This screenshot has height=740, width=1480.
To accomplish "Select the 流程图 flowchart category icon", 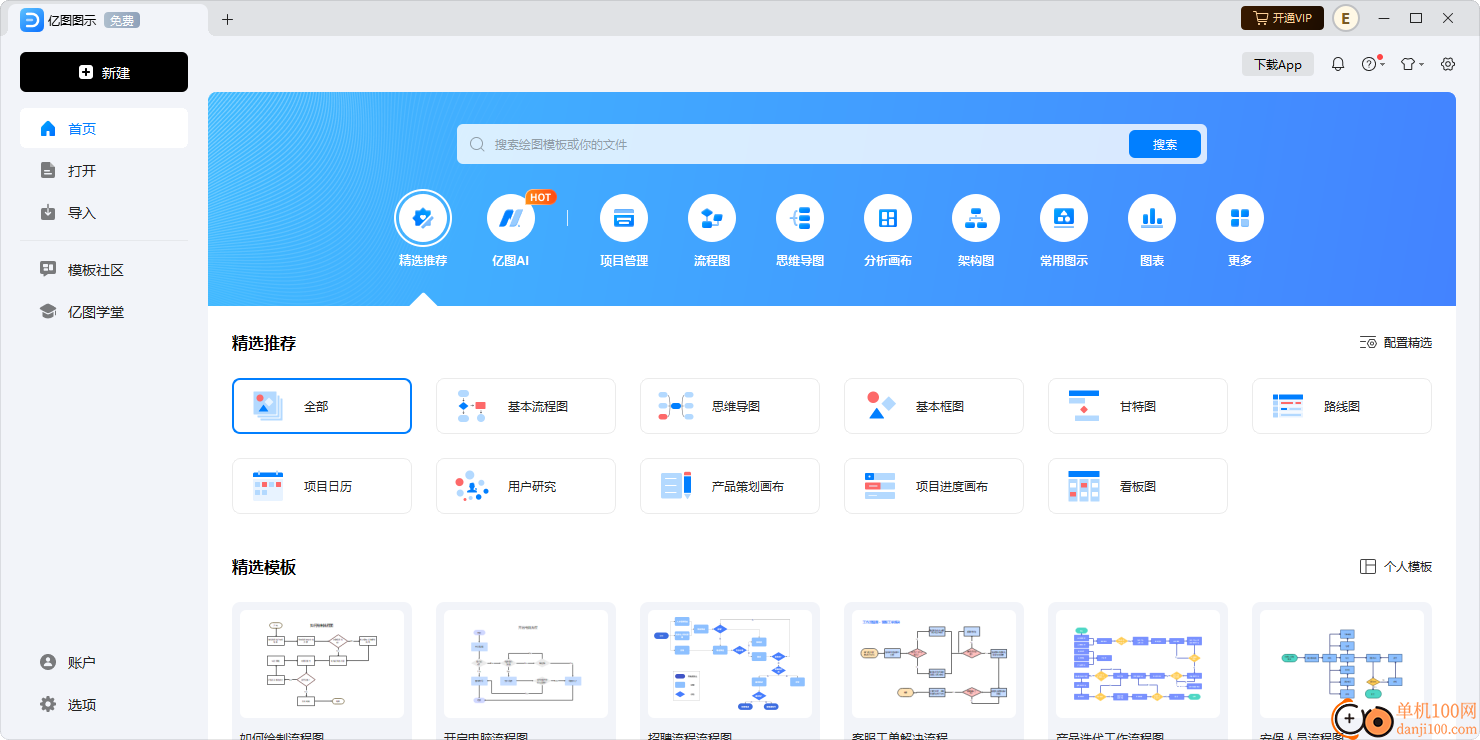I will click(x=712, y=218).
